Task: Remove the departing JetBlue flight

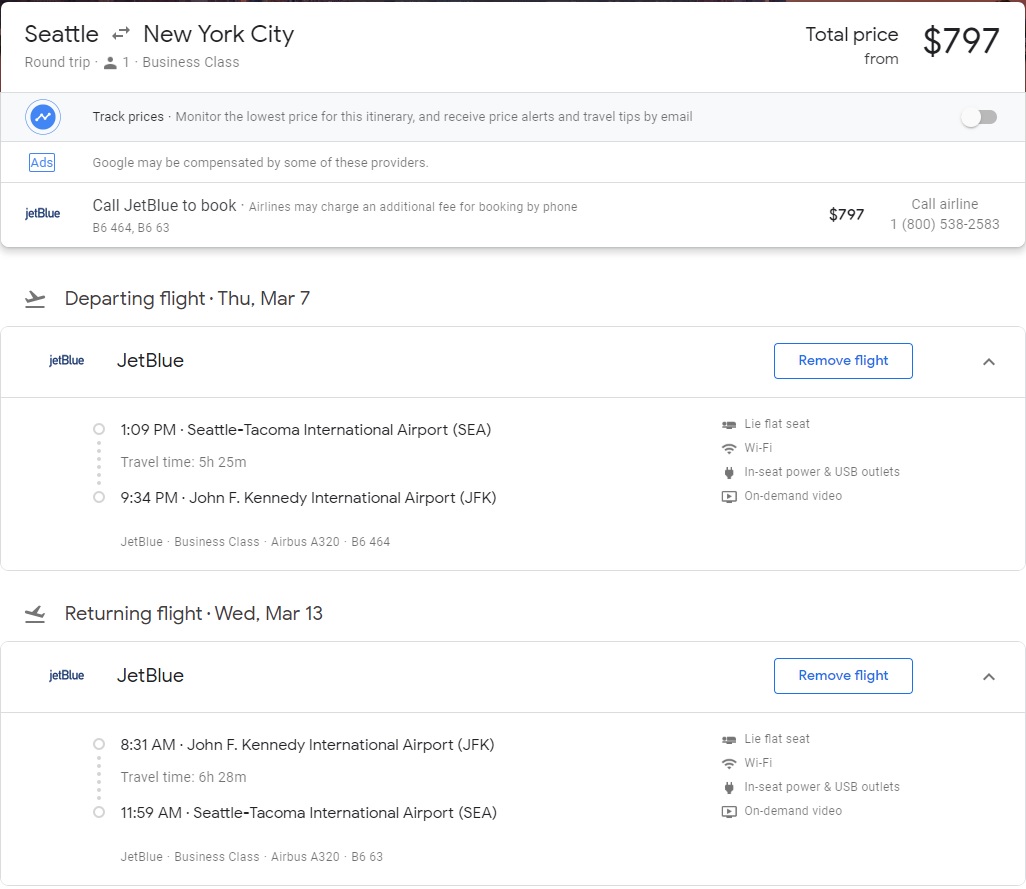Action: click(x=843, y=361)
